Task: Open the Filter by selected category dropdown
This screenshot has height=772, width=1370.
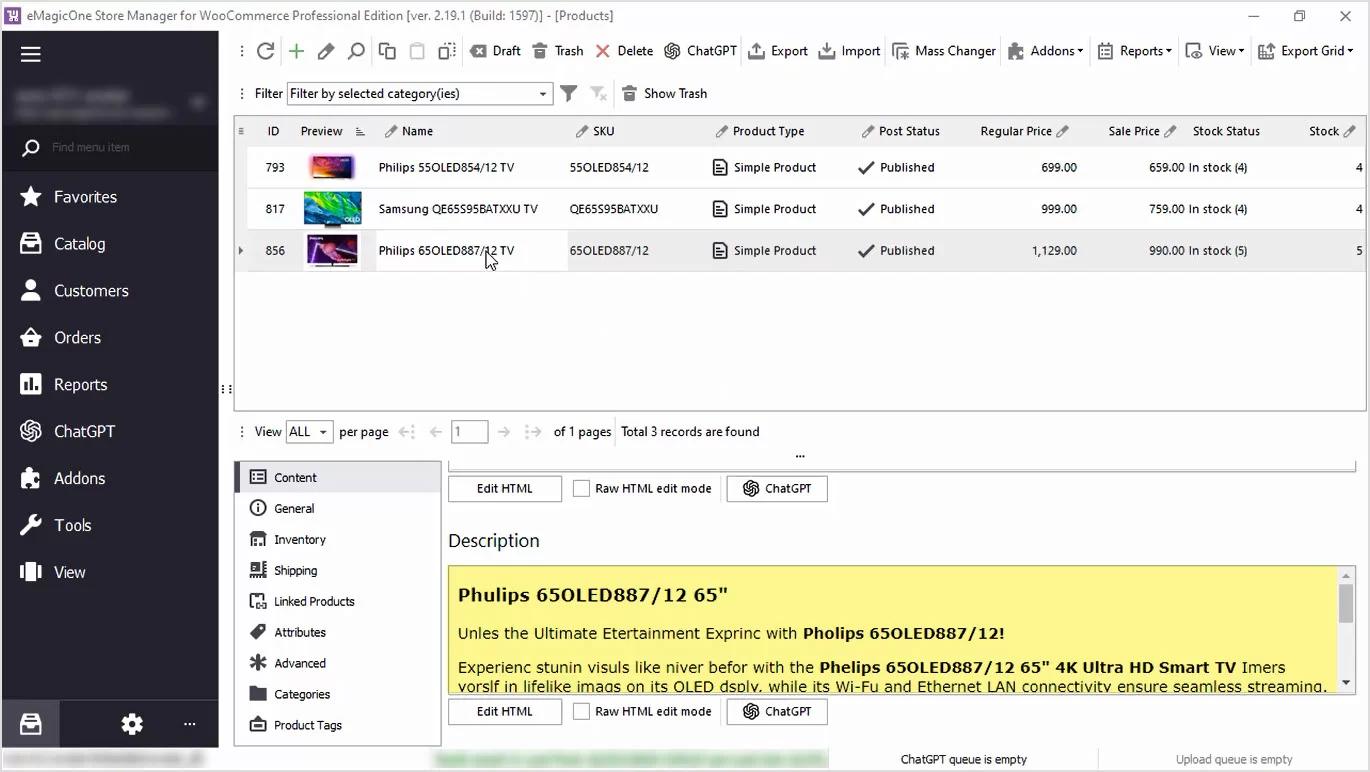Action: (542, 94)
